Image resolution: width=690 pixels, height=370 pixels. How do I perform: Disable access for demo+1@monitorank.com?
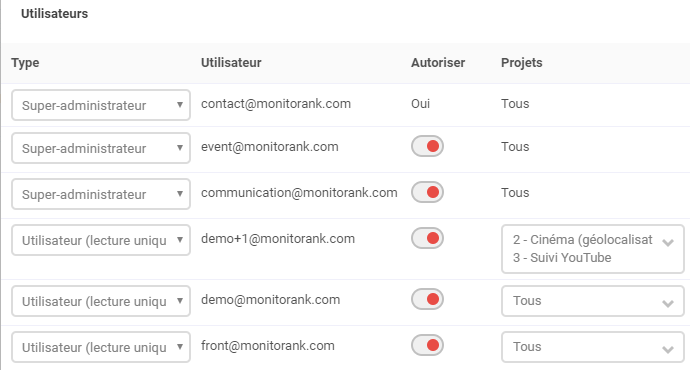coord(427,238)
